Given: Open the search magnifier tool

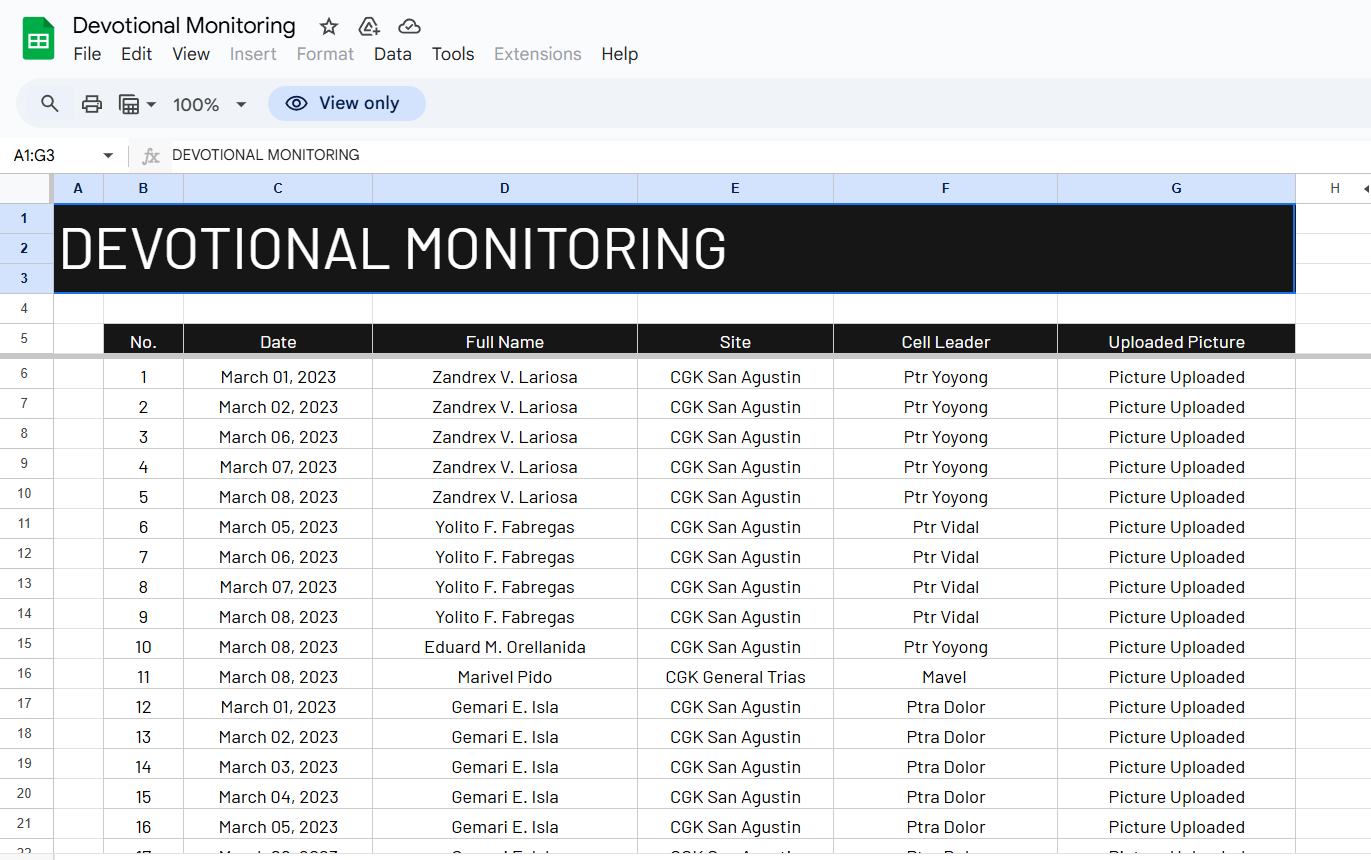Looking at the screenshot, I should point(50,104).
